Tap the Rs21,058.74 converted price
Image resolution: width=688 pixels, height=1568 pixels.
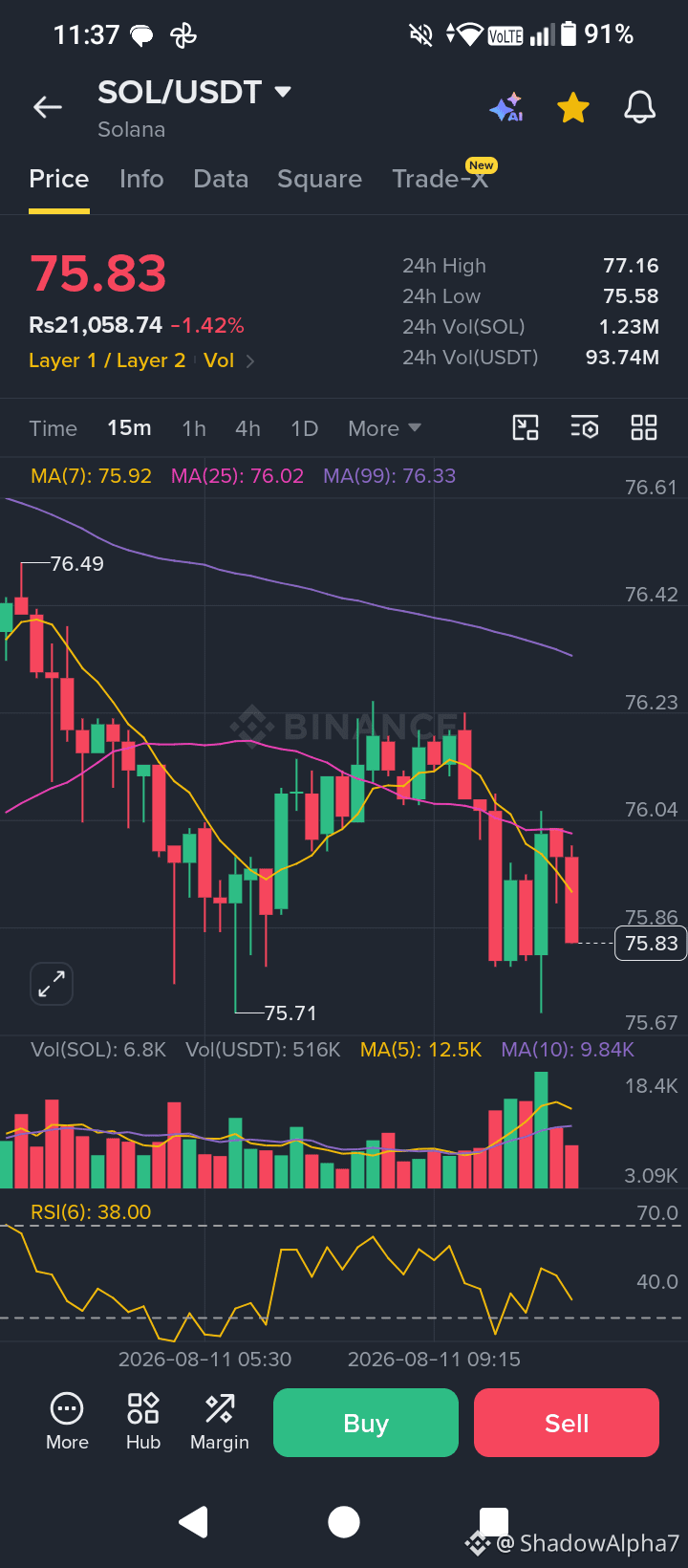click(x=96, y=325)
